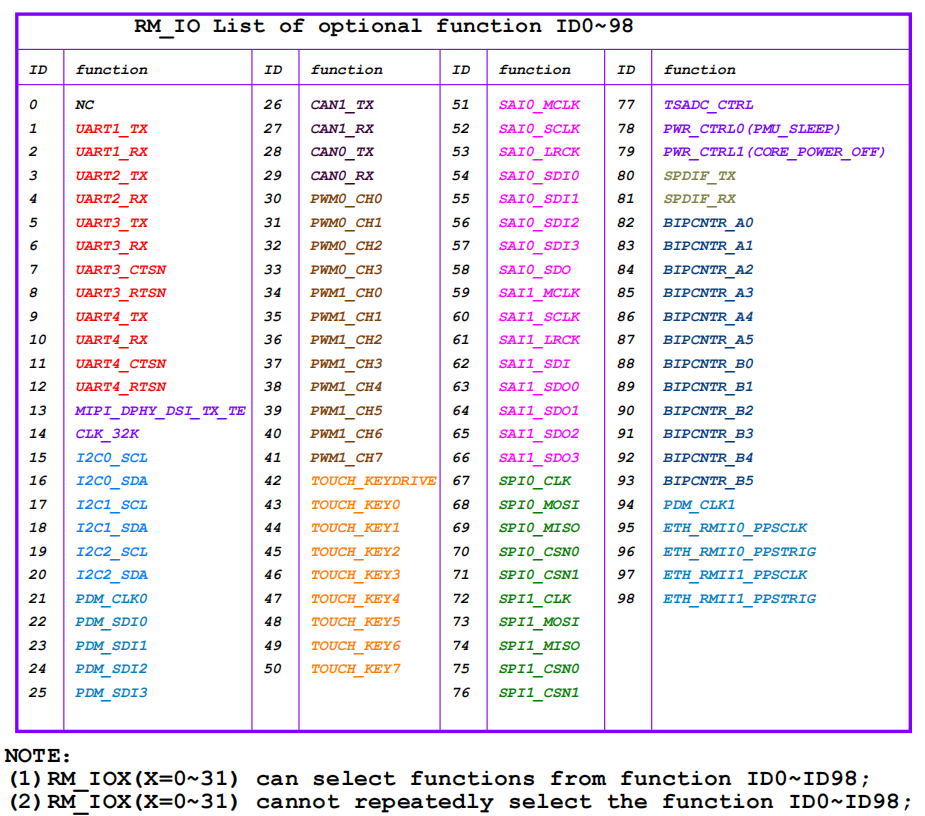Select PWR_CTRL0(PMU_SLEEP) entry
This screenshot has height=816, width=925.
tap(752, 129)
